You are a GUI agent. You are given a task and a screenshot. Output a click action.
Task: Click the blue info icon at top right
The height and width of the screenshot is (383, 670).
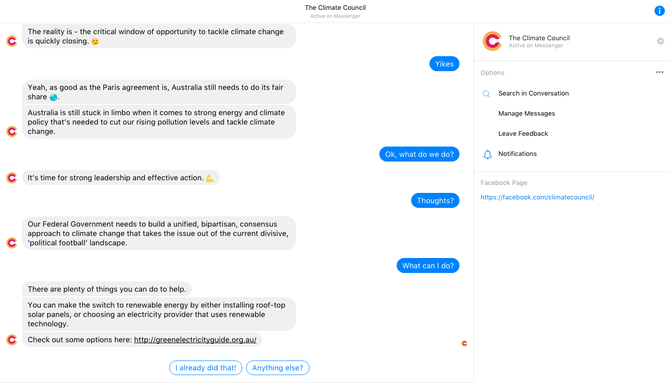(659, 11)
